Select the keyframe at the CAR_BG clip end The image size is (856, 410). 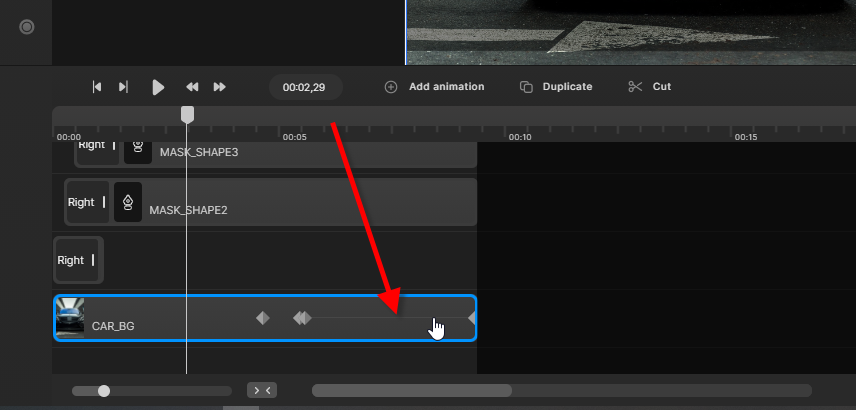[472, 318]
